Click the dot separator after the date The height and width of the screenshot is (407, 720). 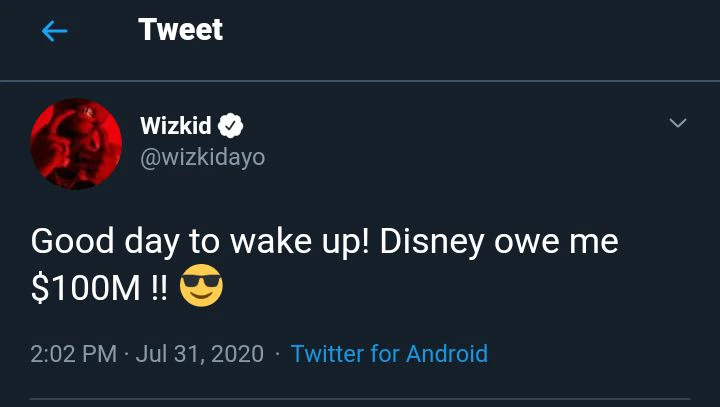coord(277,354)
